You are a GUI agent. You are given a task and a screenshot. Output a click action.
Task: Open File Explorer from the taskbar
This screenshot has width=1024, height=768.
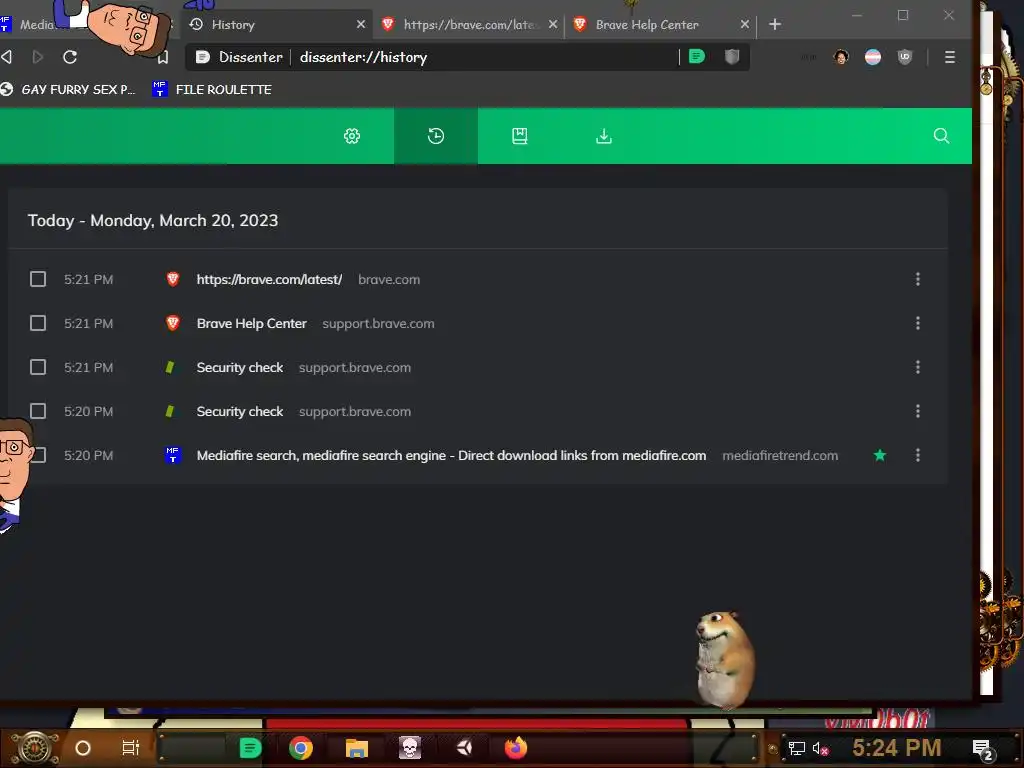coord(357,748)
